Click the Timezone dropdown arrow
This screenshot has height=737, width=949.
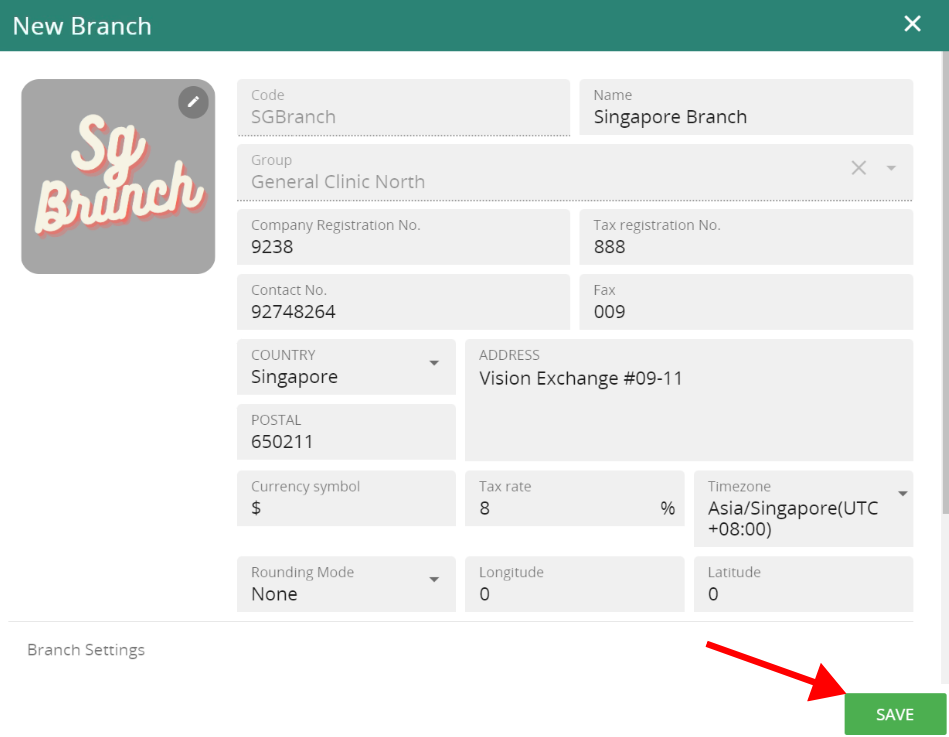(901, 492)
